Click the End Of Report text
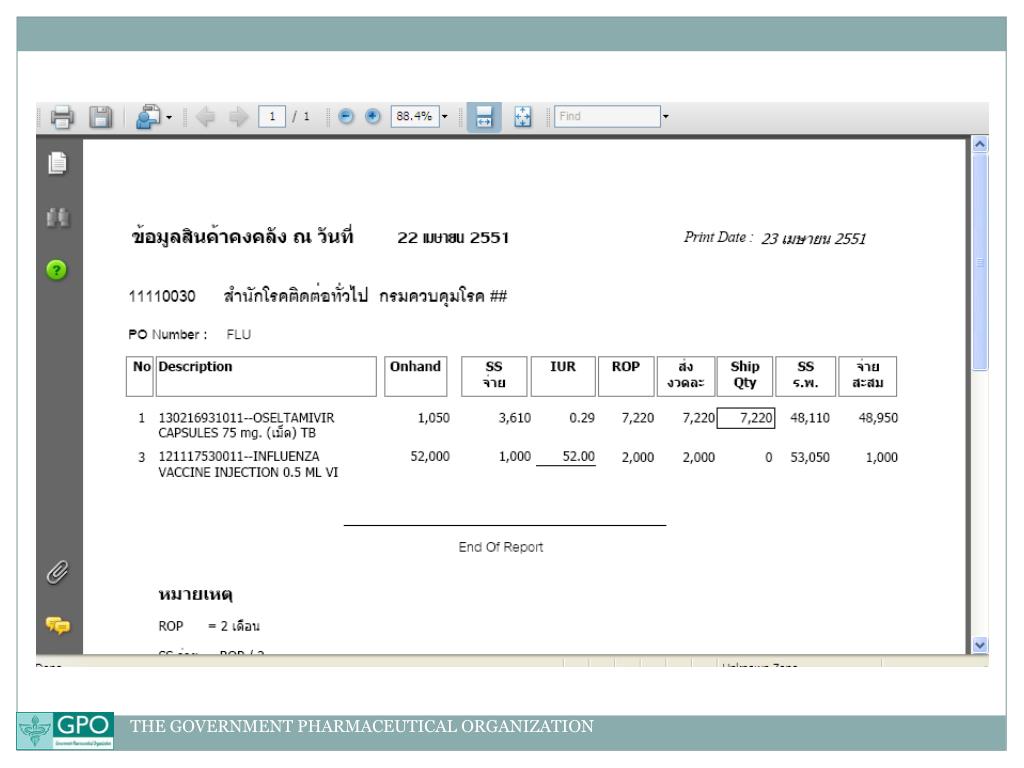 tap(501, 547)
